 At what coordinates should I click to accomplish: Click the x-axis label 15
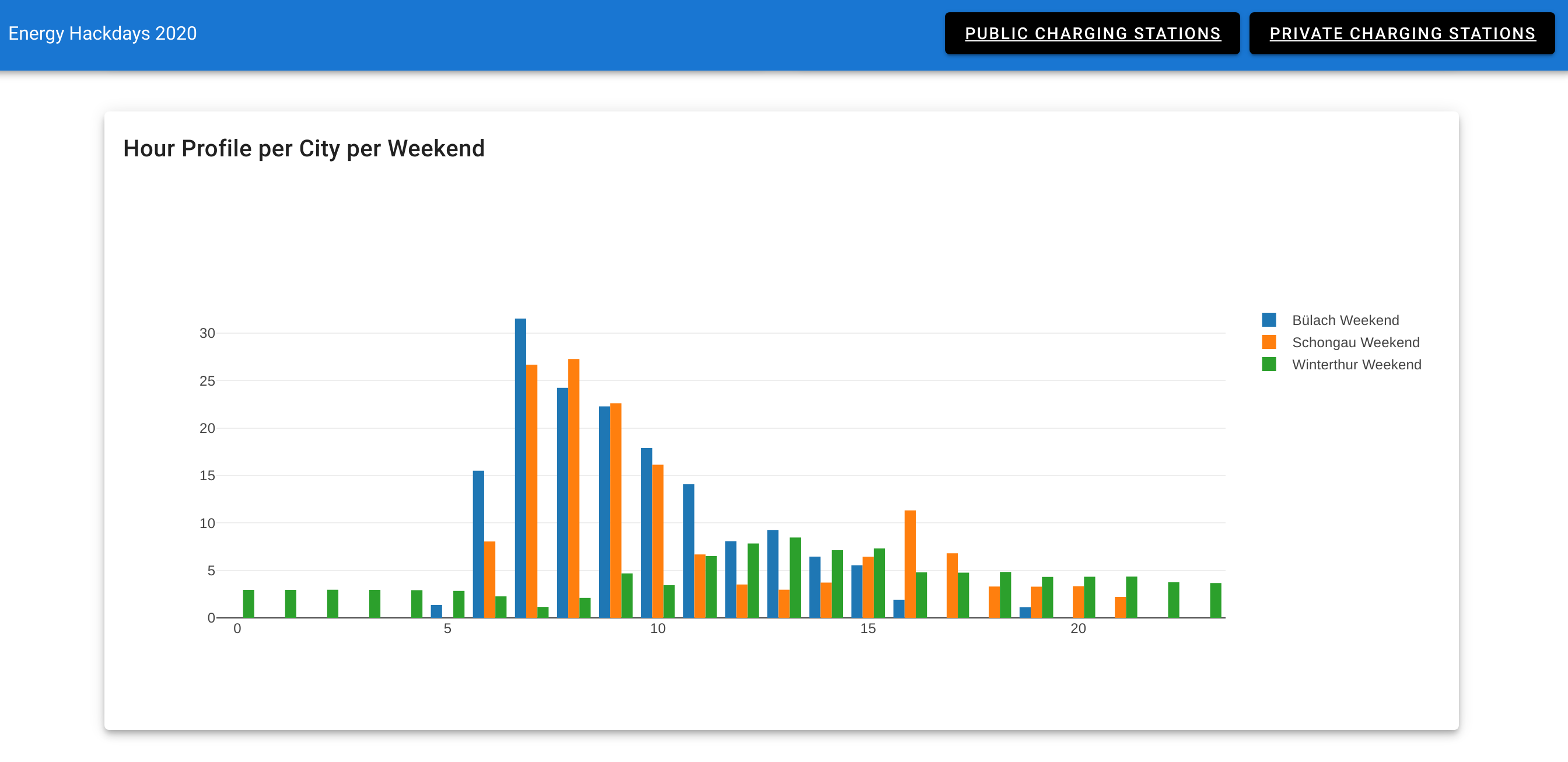pyautogui.click(x=867, y=629)
